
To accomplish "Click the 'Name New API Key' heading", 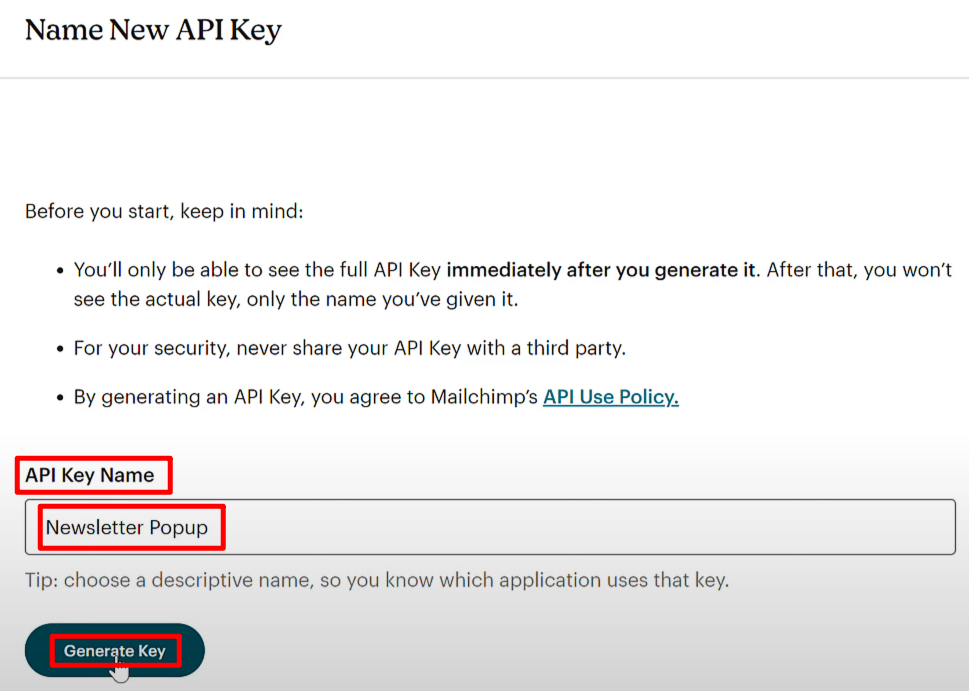I will coord(153,30).
